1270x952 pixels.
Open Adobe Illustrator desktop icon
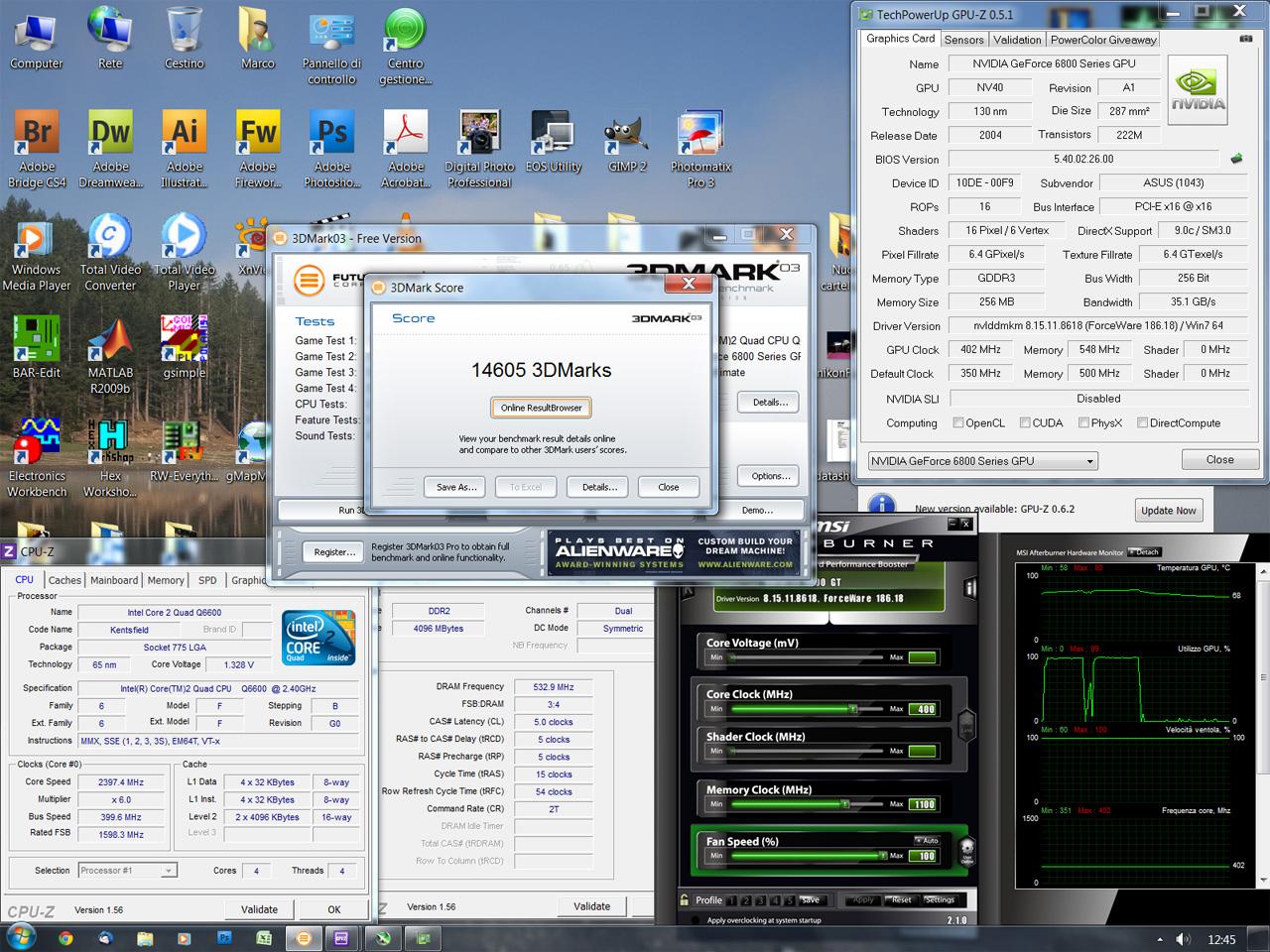pyautogui.click(x=185, y=148)
